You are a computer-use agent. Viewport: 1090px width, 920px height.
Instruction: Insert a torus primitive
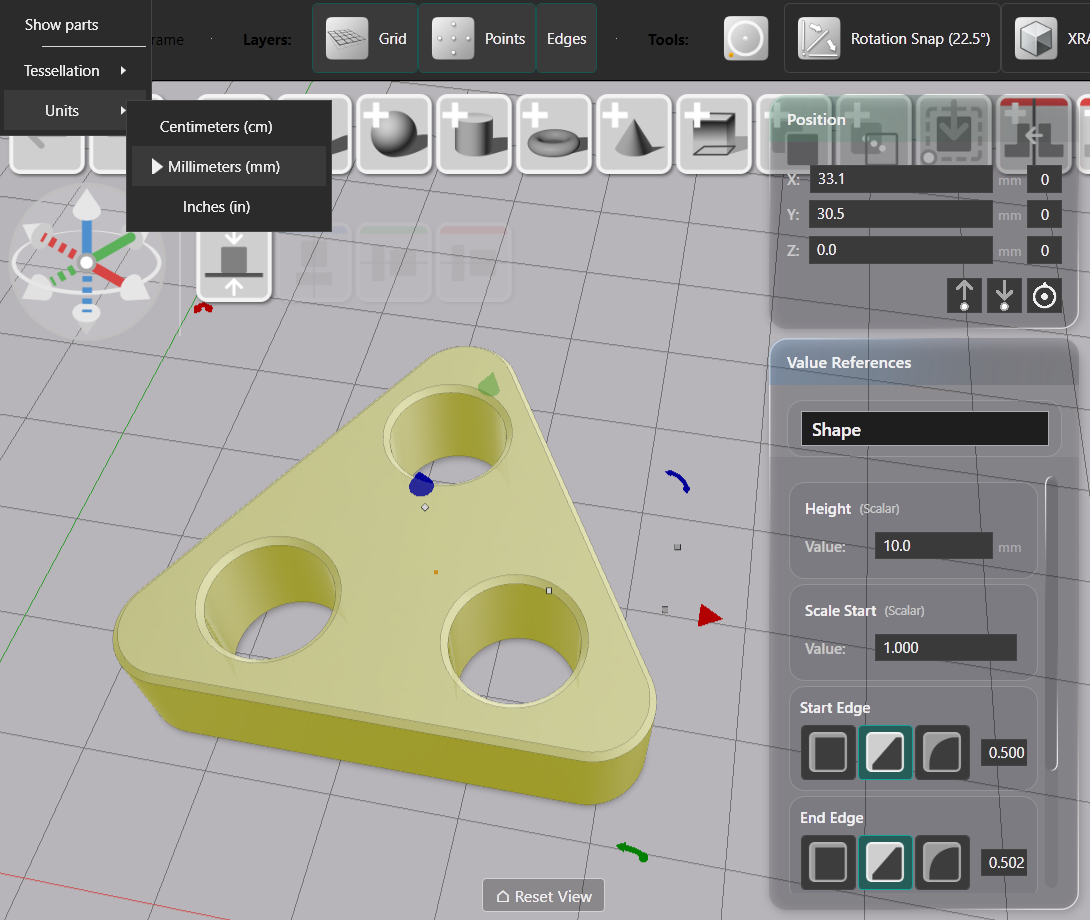point(552,133)
